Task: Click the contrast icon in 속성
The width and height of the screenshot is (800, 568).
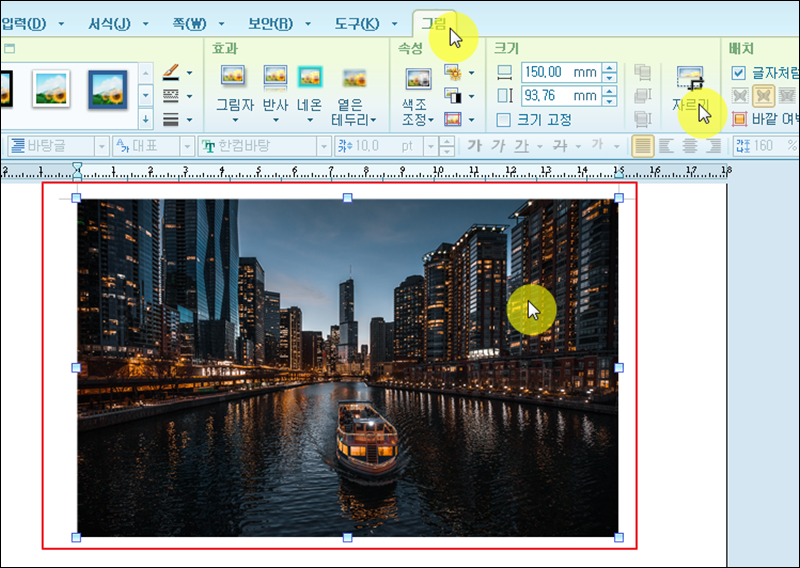Action: (x=453, y=95)
